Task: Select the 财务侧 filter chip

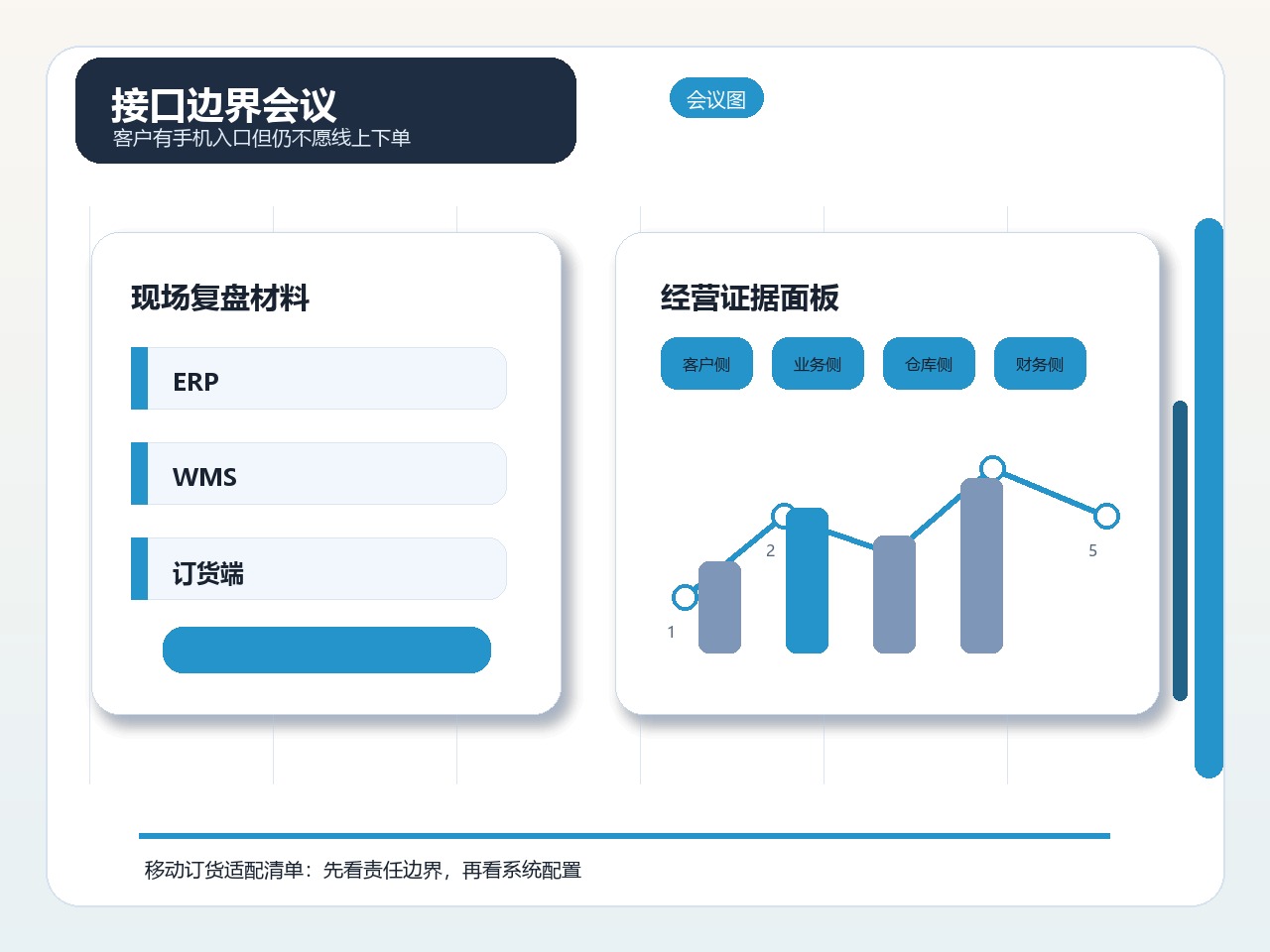Action: (x=1040, y=364)
